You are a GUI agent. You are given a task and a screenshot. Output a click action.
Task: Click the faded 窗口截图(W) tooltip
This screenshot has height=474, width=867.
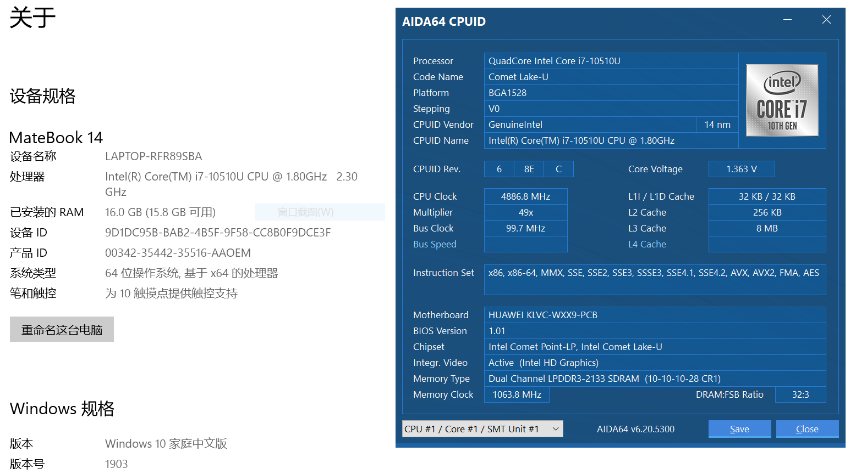320,212
